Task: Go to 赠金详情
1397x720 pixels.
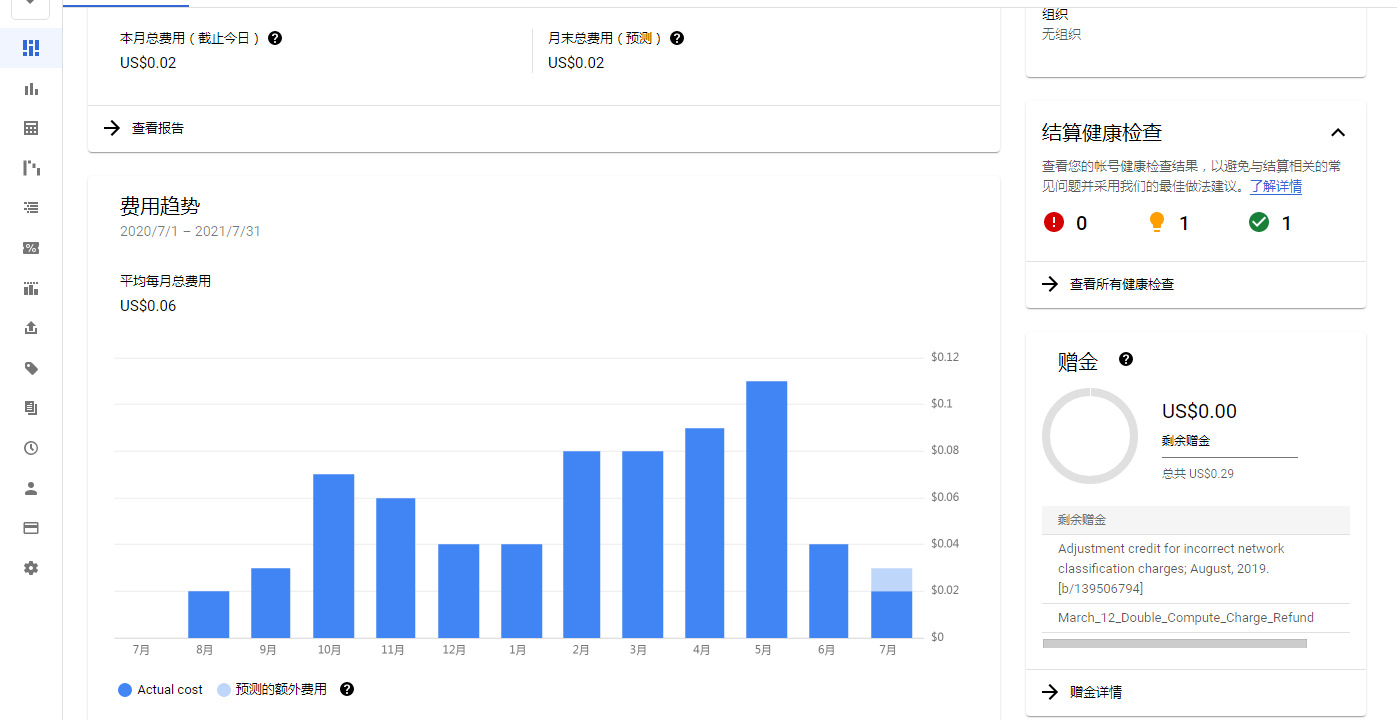Action: 1095,692
